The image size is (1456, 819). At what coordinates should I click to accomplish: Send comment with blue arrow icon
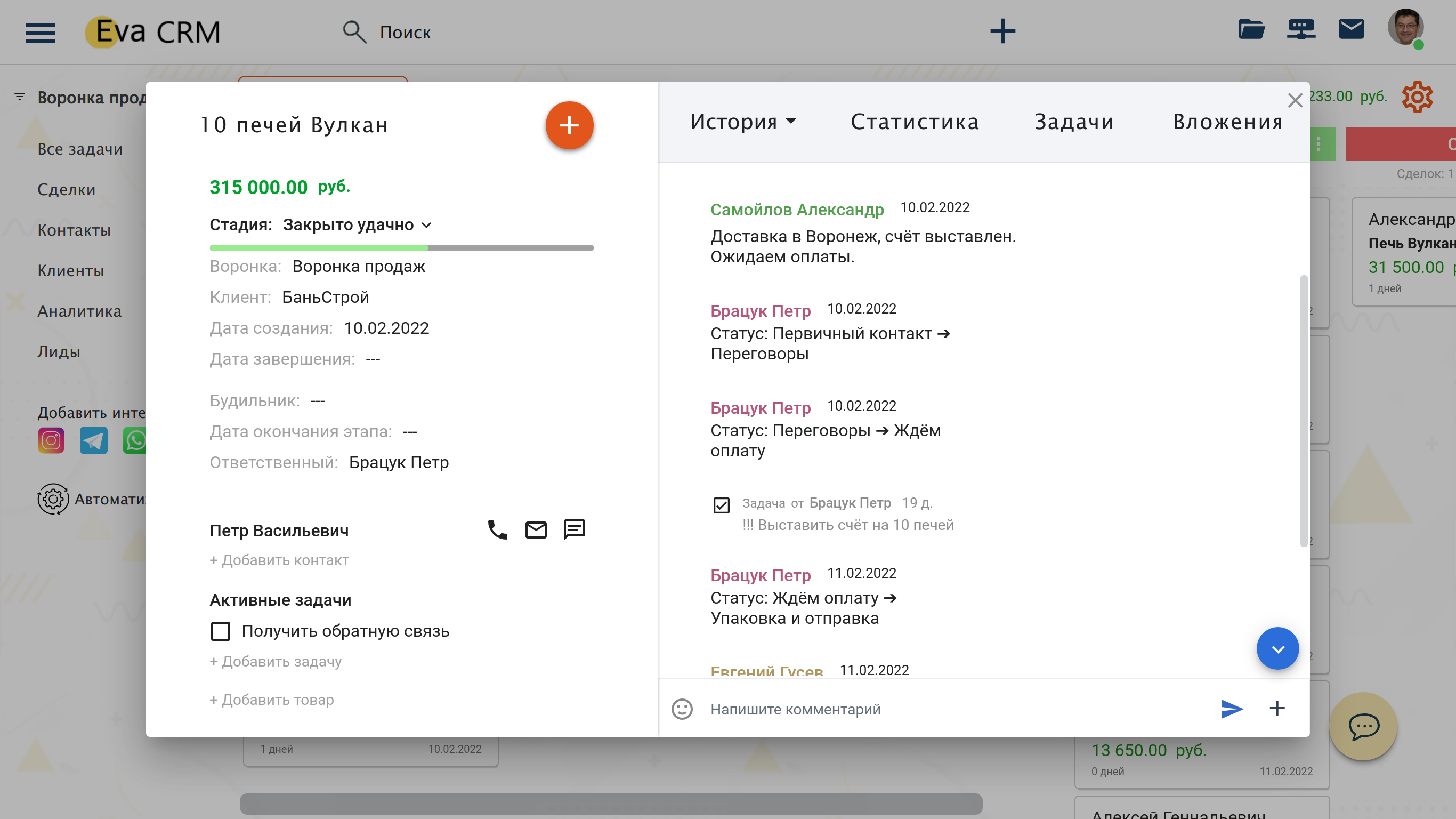[x=1231, y=709]
